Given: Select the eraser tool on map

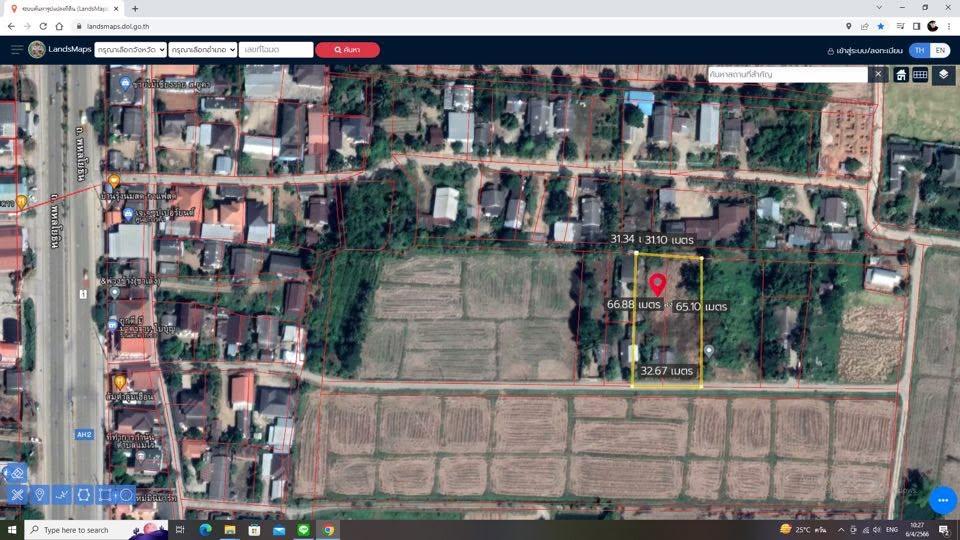Looking at the screenshot, I should [x=17, y=473].
